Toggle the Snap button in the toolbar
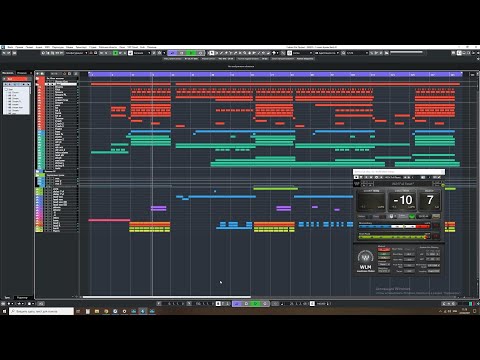This screenshot has height=360, width=480. click(289, 53)
